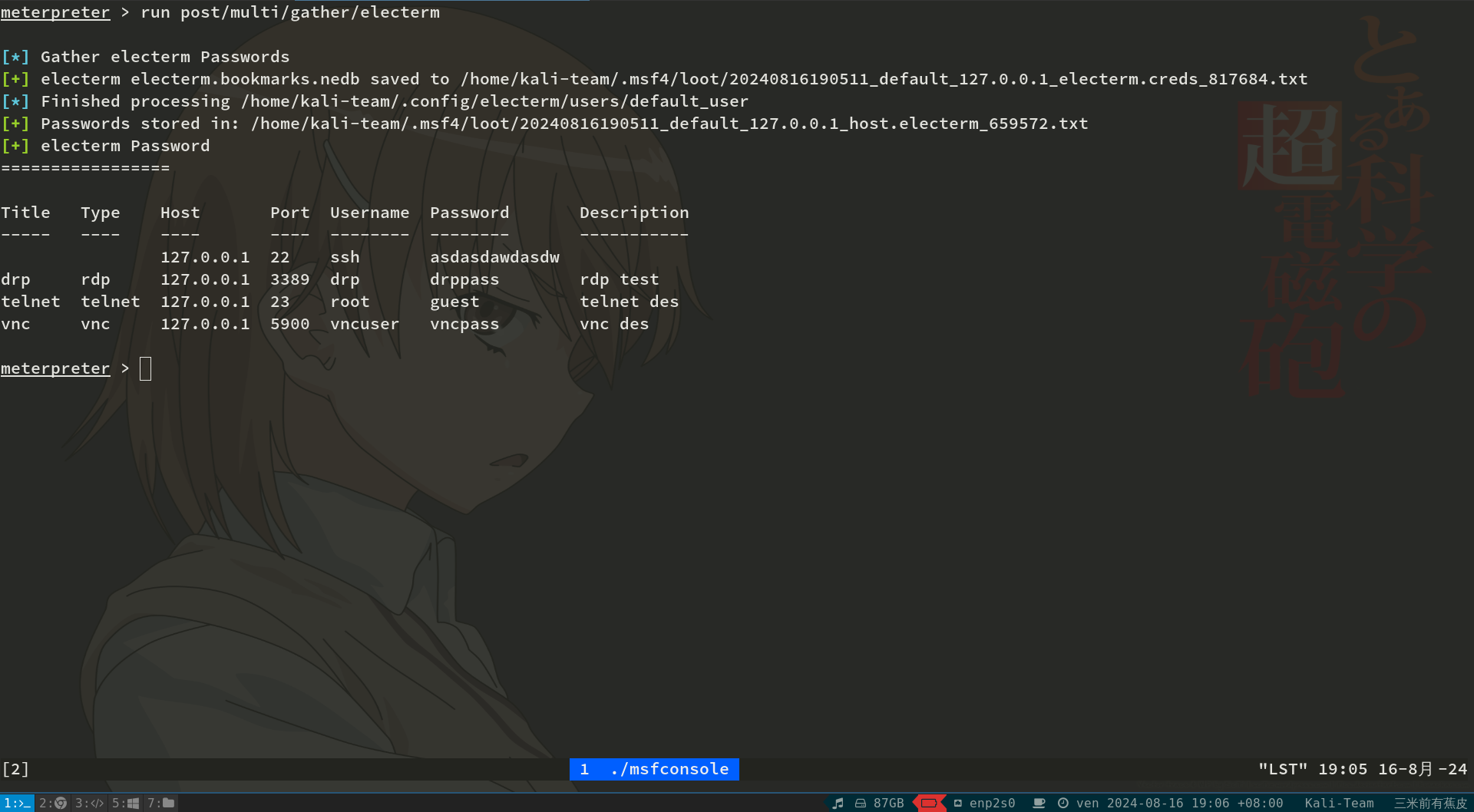Click the 'Gather electerm Passwords' line
This screenshot has width=1474, height=812.
165,57
